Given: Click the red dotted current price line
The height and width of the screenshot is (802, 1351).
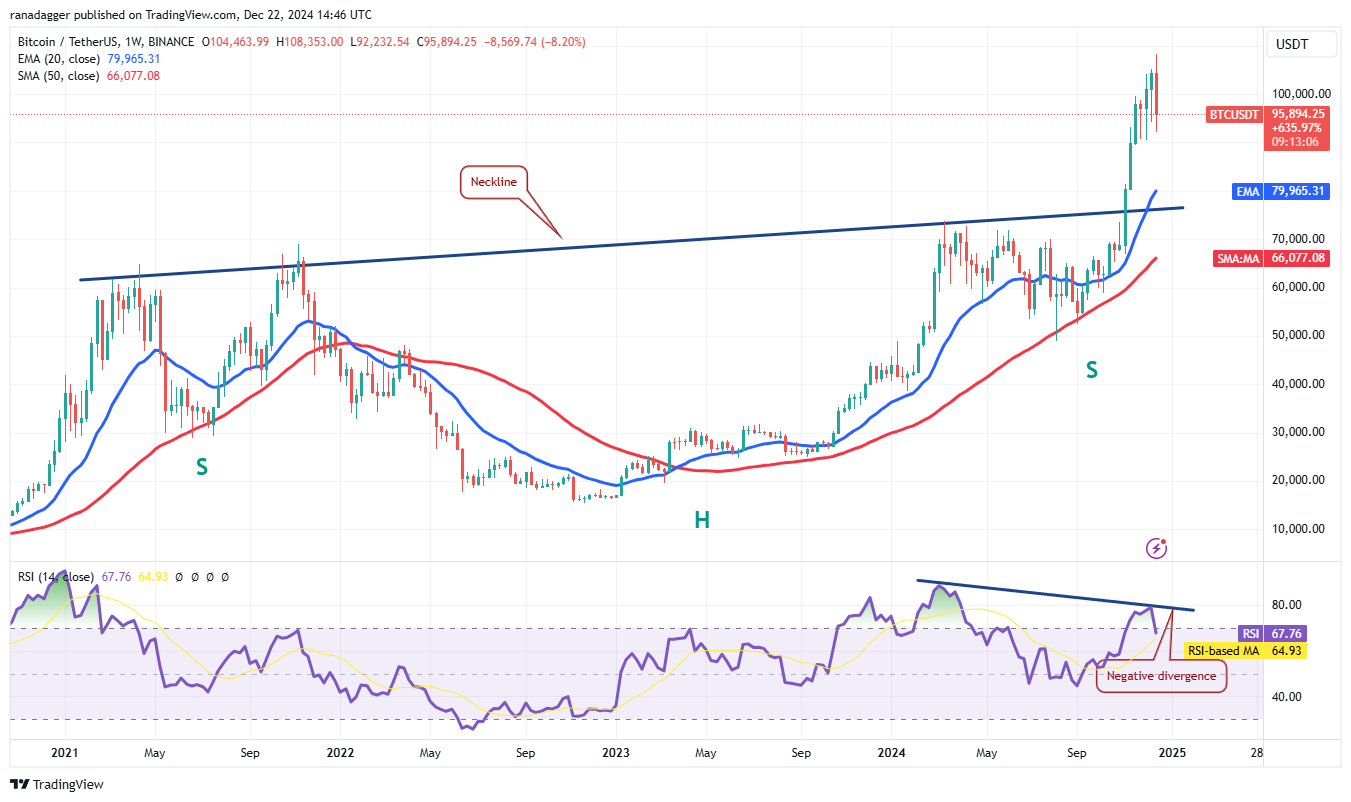Looking at the screenshot, I should click(600, 113).
